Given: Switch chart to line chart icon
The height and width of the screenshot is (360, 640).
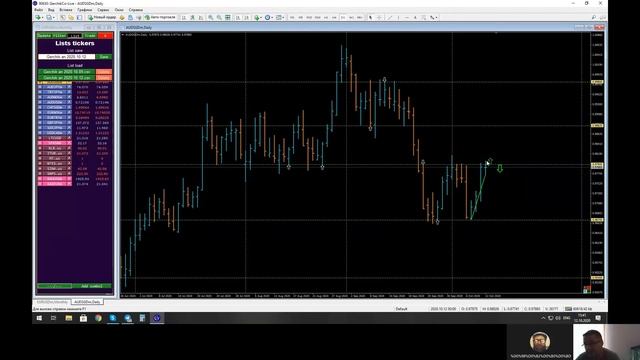Looking at the screenshot, I should tap(200, 18).
